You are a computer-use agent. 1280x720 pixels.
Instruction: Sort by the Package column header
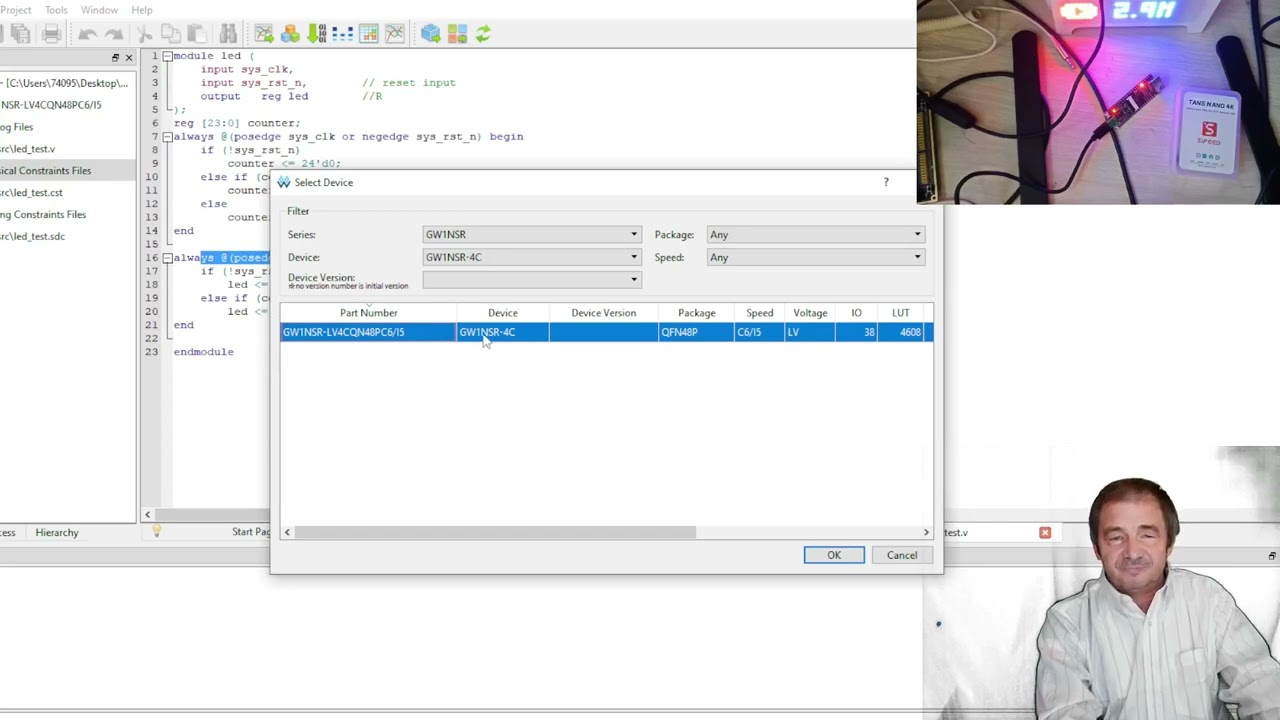697,313
